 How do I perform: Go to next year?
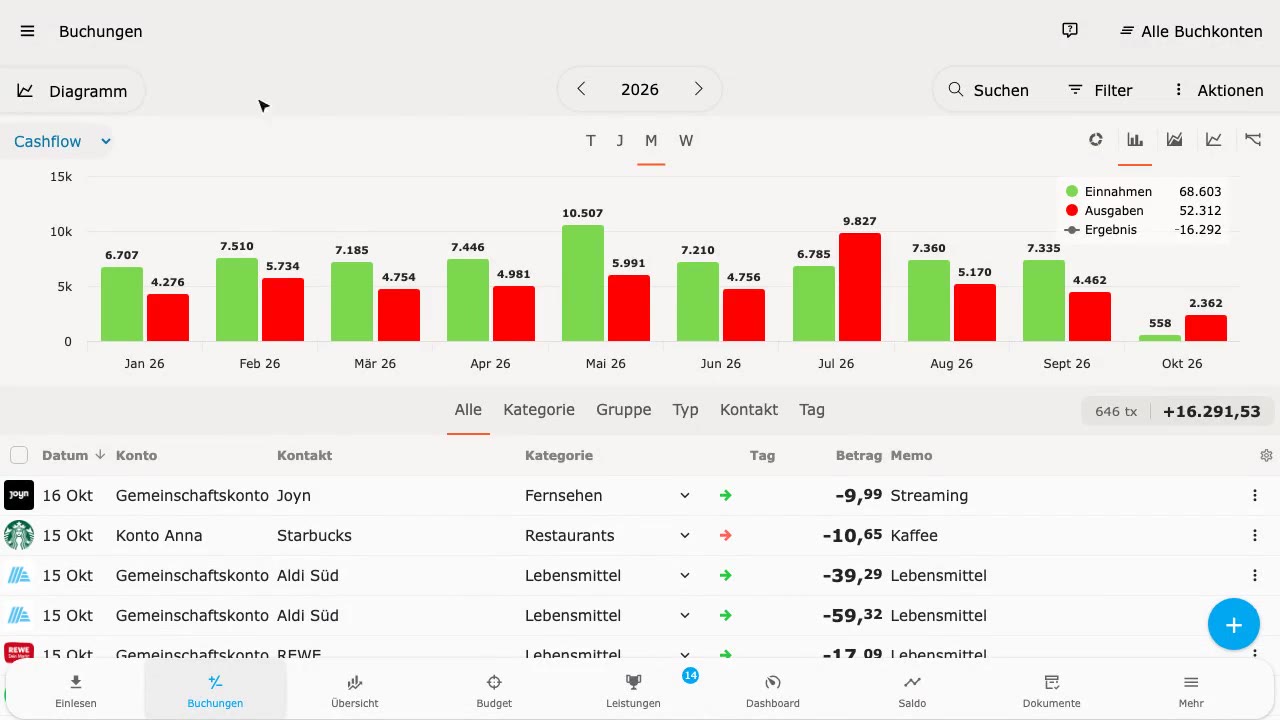coord(698,89)
